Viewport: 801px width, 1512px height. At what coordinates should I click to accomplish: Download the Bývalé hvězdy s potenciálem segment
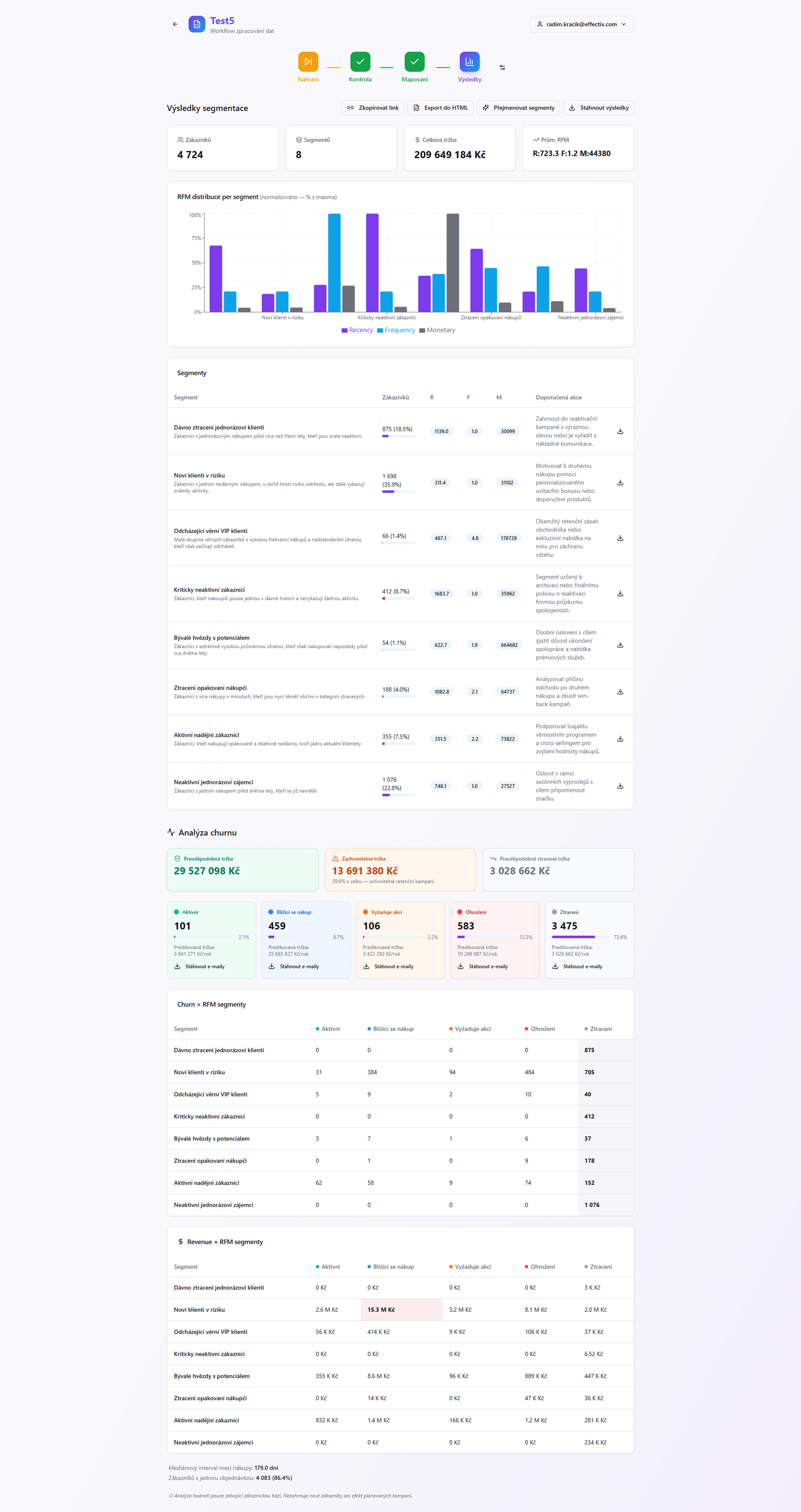620,645
